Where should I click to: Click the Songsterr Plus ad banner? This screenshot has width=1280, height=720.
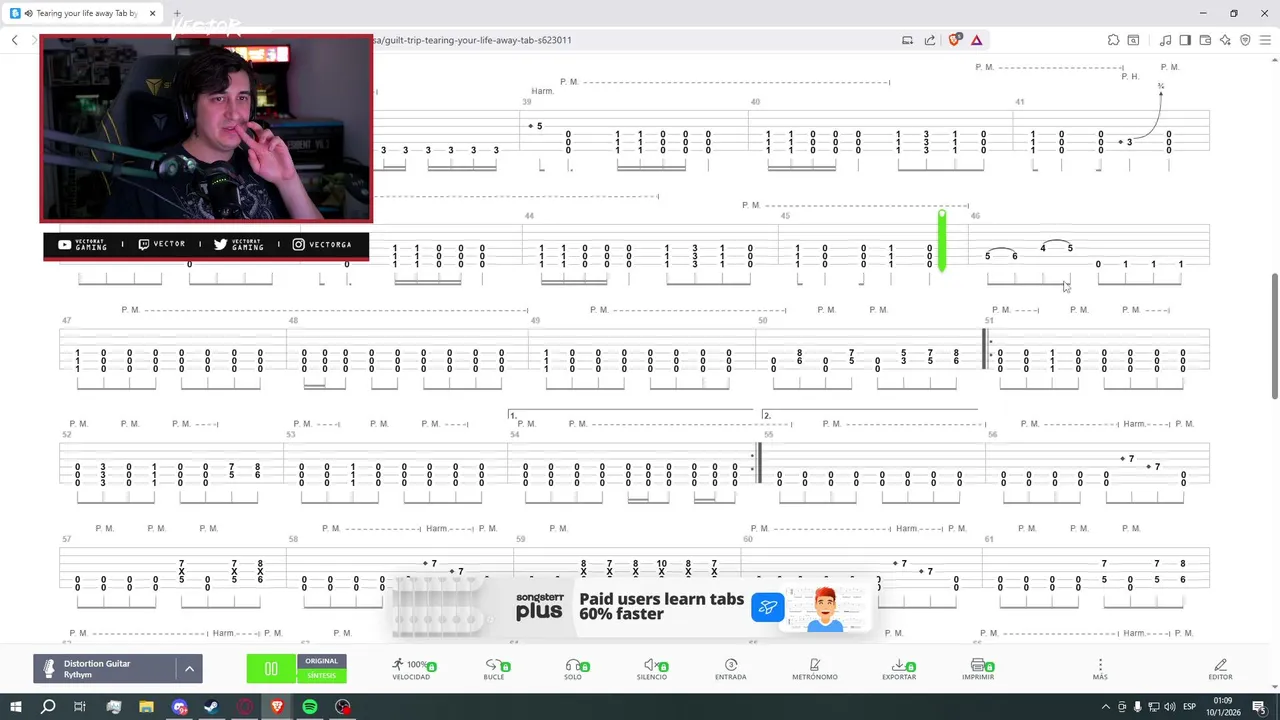coord(633,606)
